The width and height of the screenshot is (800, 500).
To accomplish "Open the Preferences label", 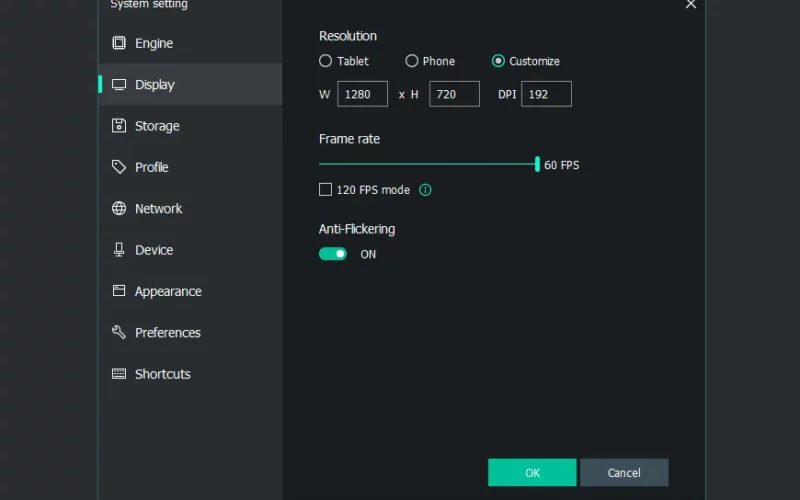I will click(x=168, y=333).
